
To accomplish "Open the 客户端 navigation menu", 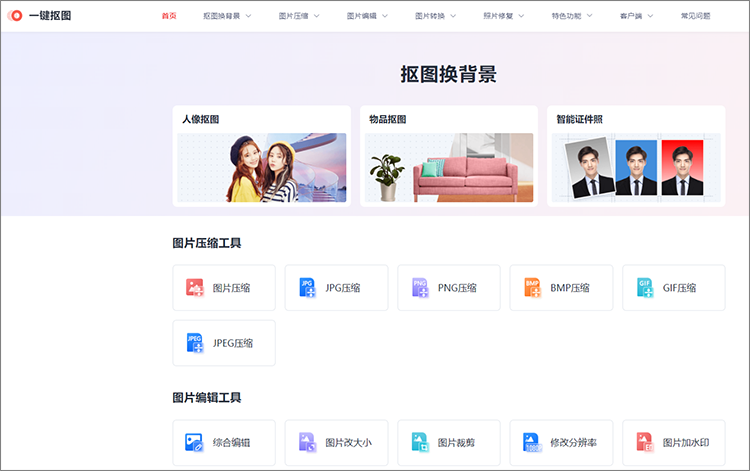I will click(x=631, y=16).
